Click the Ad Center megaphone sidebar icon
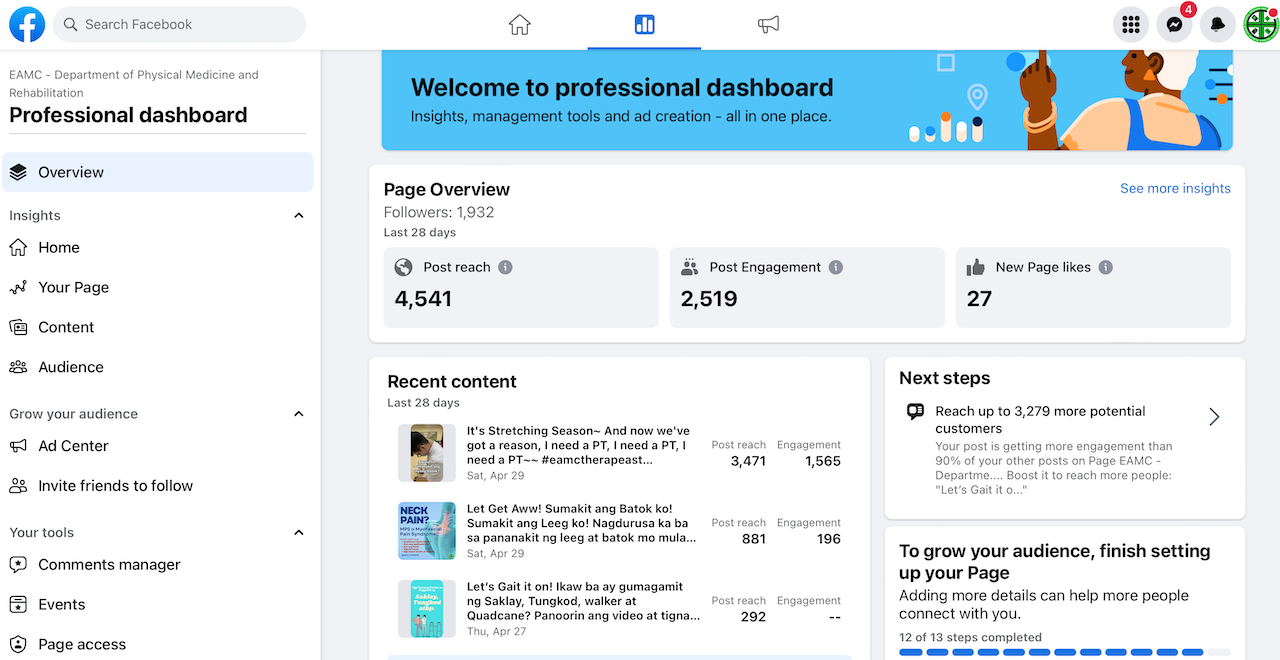This screenshot has width=1280, height=660. point(18,446)
